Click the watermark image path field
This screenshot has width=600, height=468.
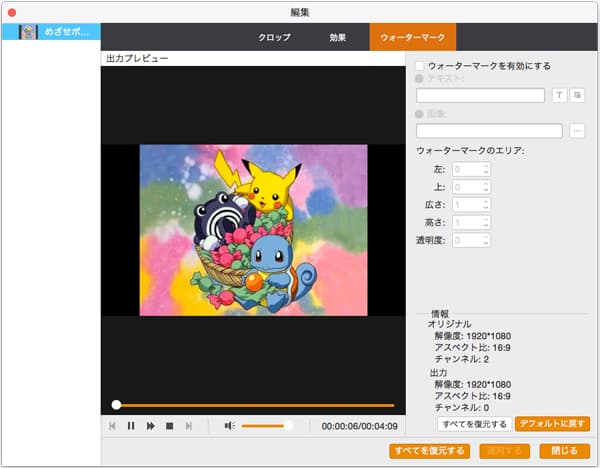click(x=489, y=131)
